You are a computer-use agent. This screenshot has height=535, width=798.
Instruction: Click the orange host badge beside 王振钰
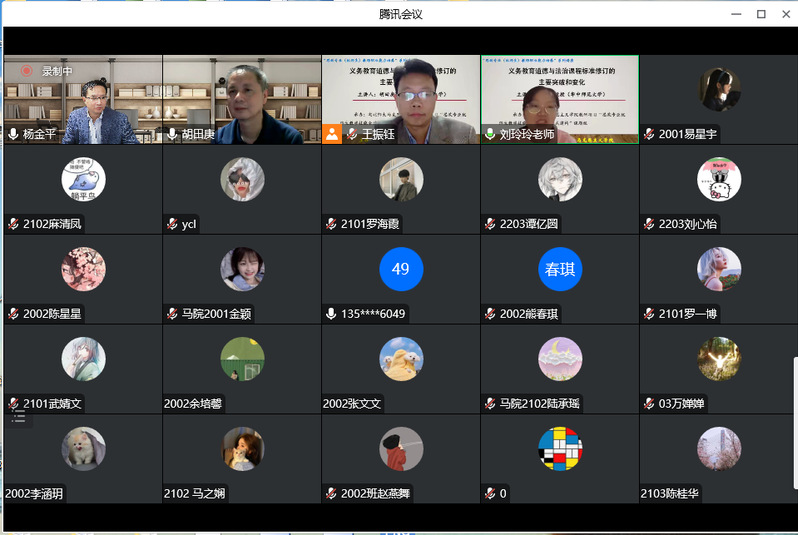pos(332,133)
